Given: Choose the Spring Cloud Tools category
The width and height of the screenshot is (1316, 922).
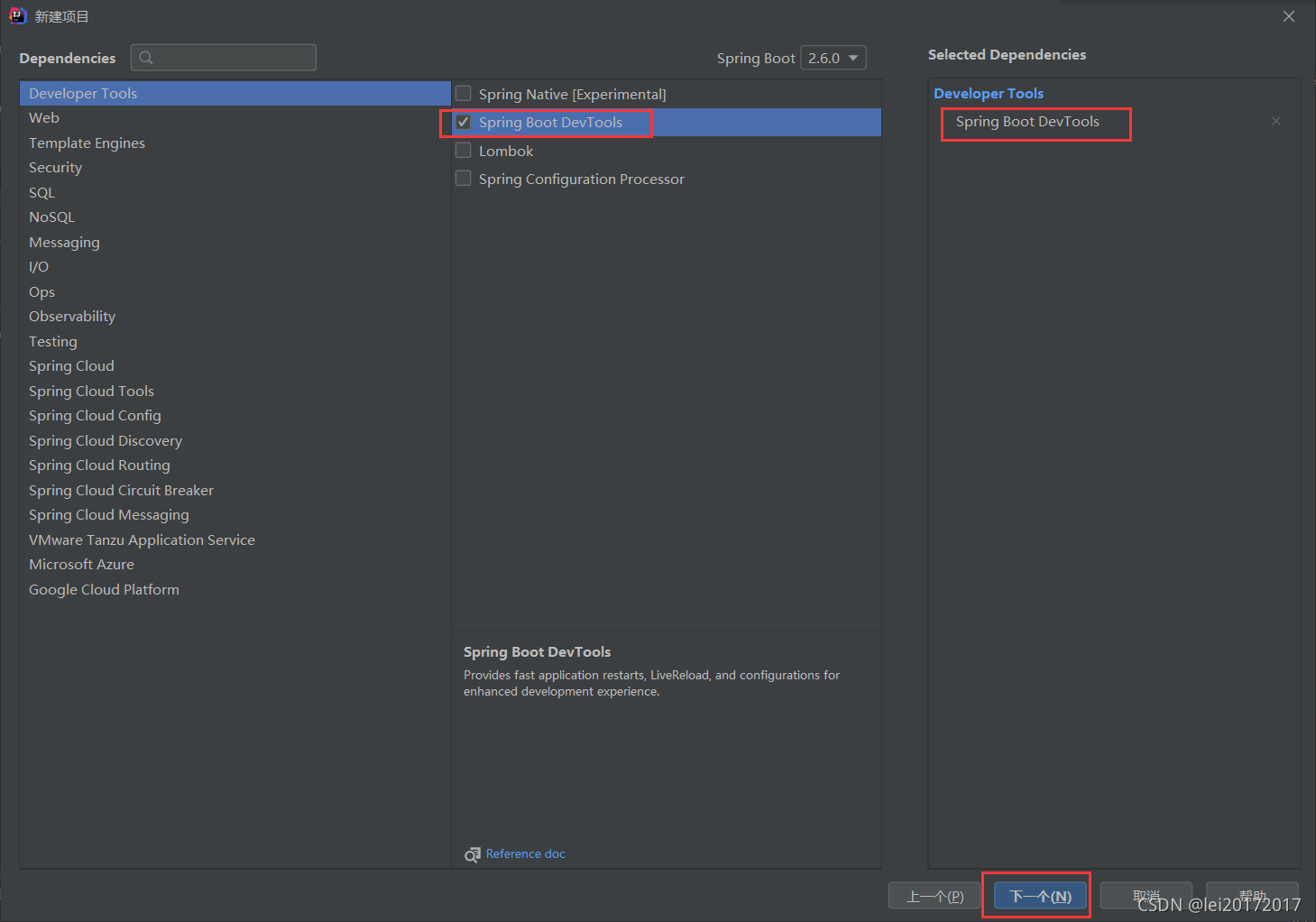Looking at the screenshot, I should pyautogui.click(x=235, y=391).
